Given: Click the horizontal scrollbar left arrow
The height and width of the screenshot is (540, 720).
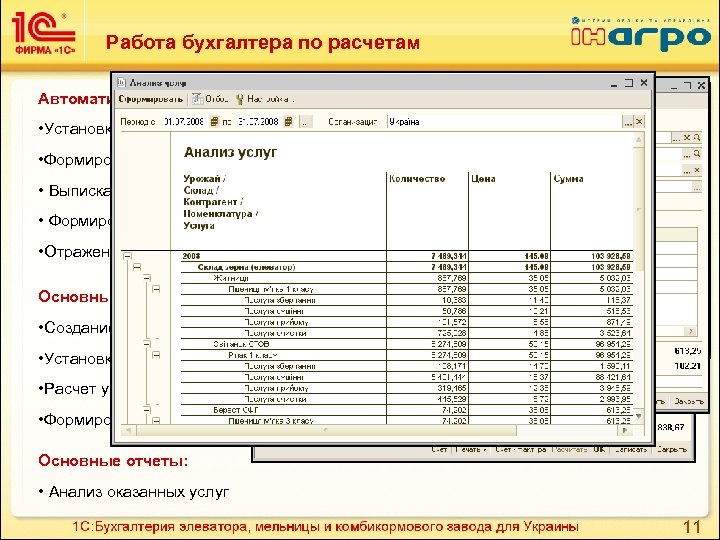Looking at the screenshot, I should click(x=129, y=430).
